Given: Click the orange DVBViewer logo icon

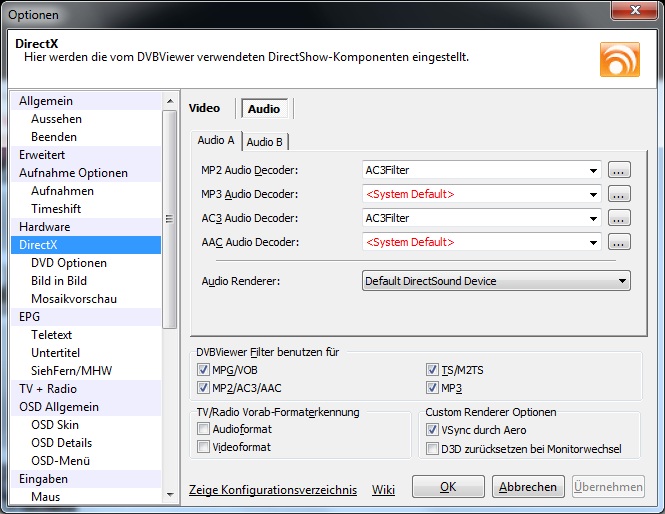Looking at the screenshot, I should (619, 60).
